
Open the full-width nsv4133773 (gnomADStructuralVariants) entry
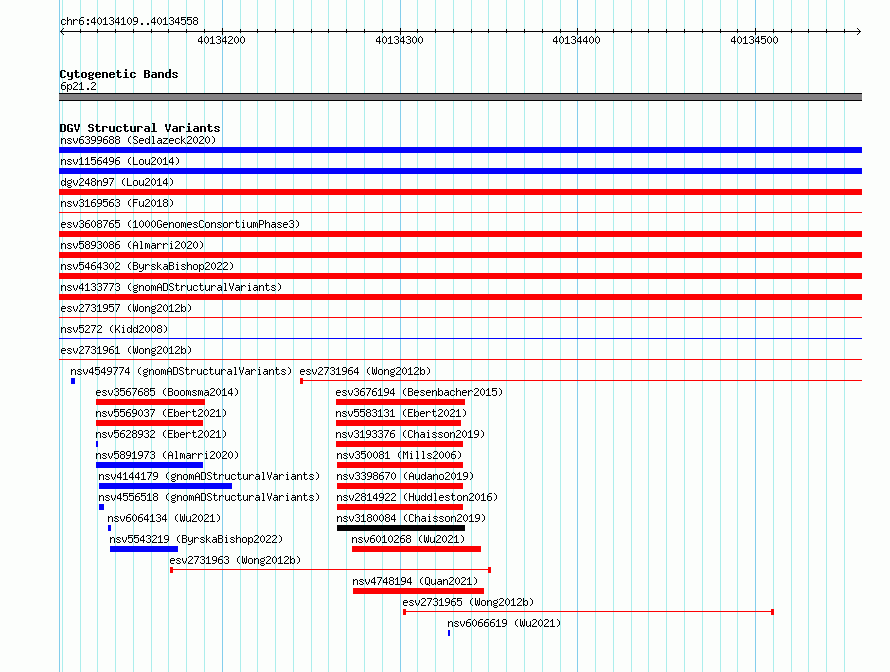(x=460, y=297)
